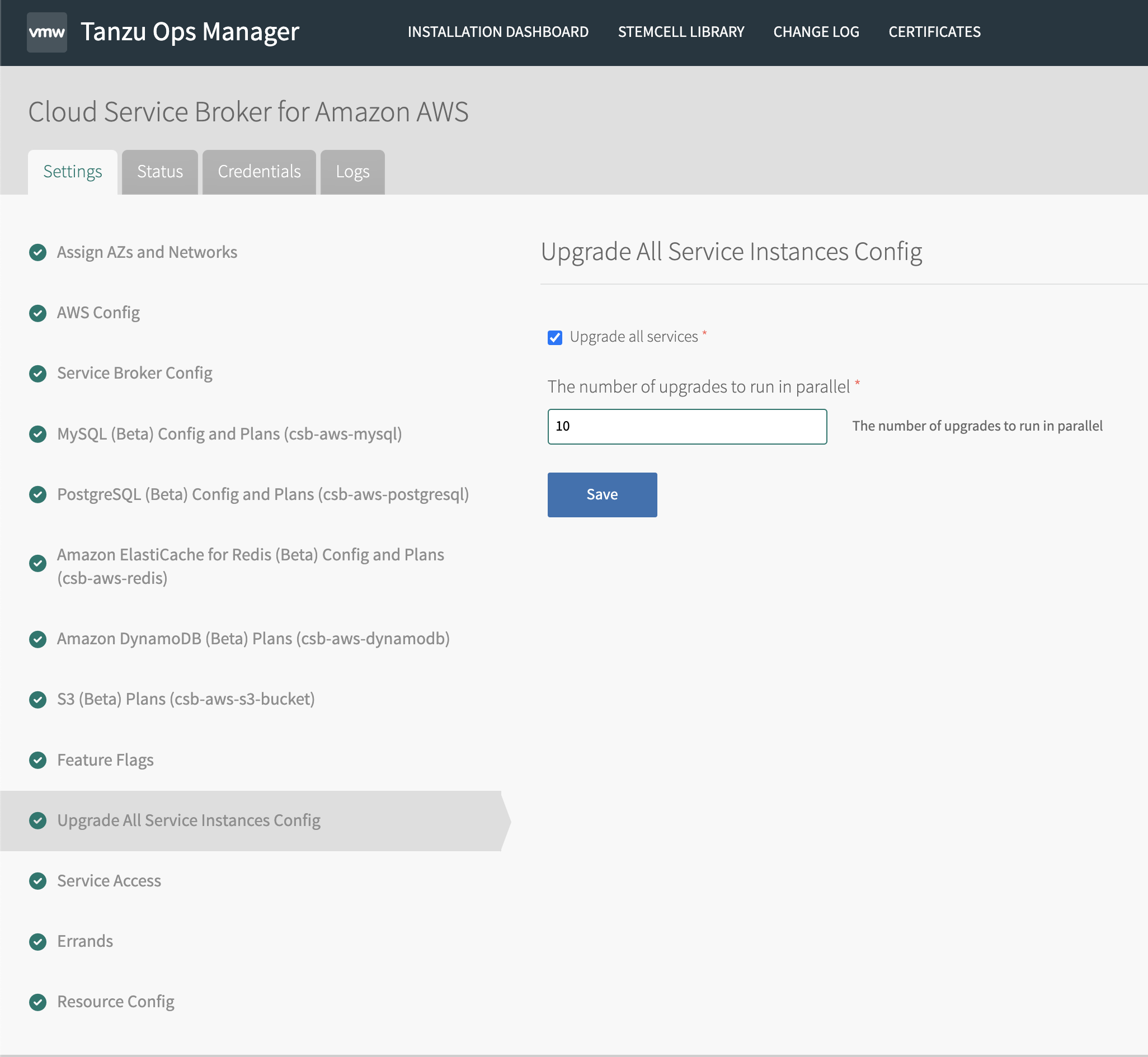Switch to the Credentials tab
1148x1057 pixels.
pos(259,172)
